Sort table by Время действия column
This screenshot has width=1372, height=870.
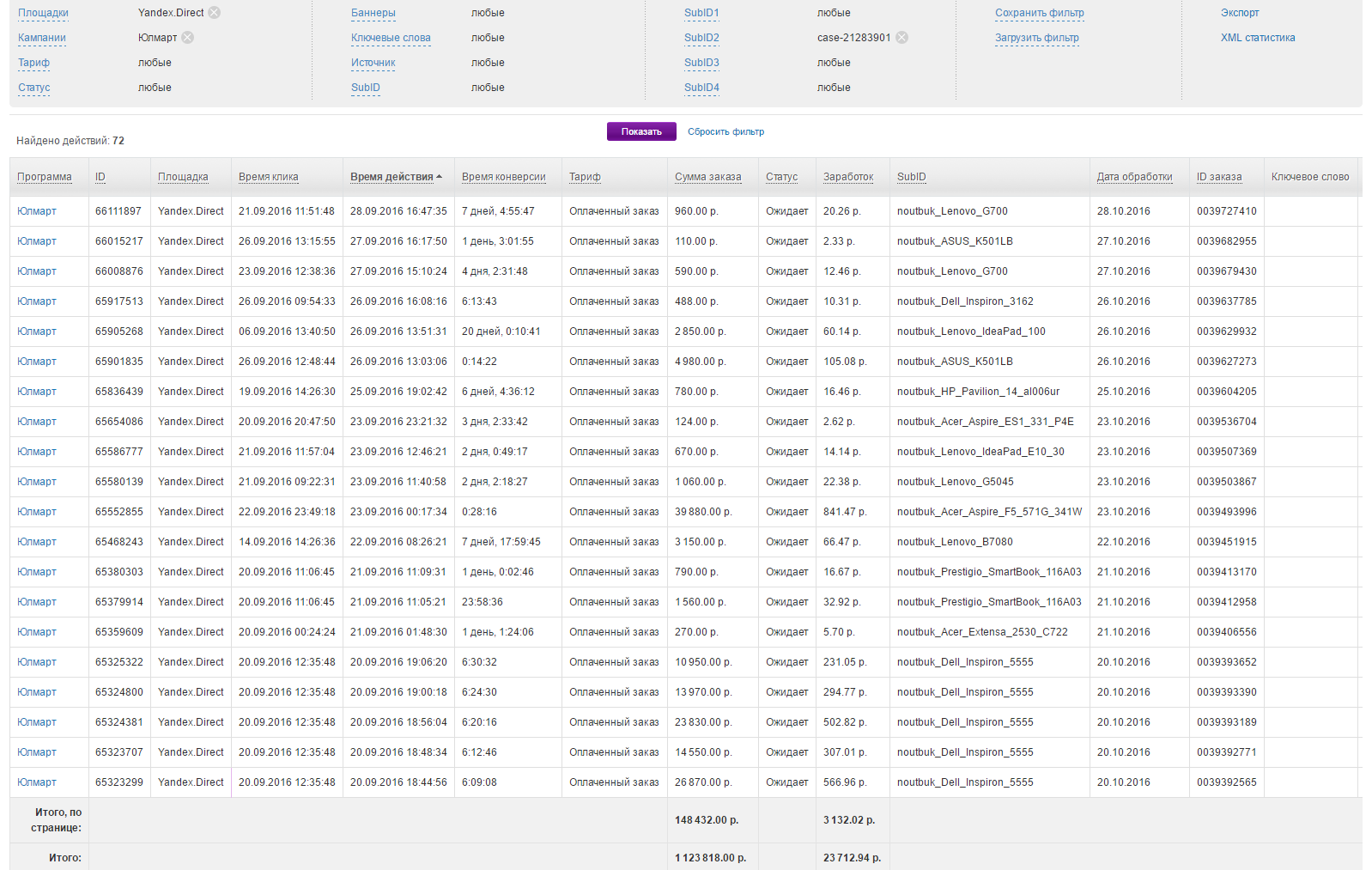click(x=392, y=177)
